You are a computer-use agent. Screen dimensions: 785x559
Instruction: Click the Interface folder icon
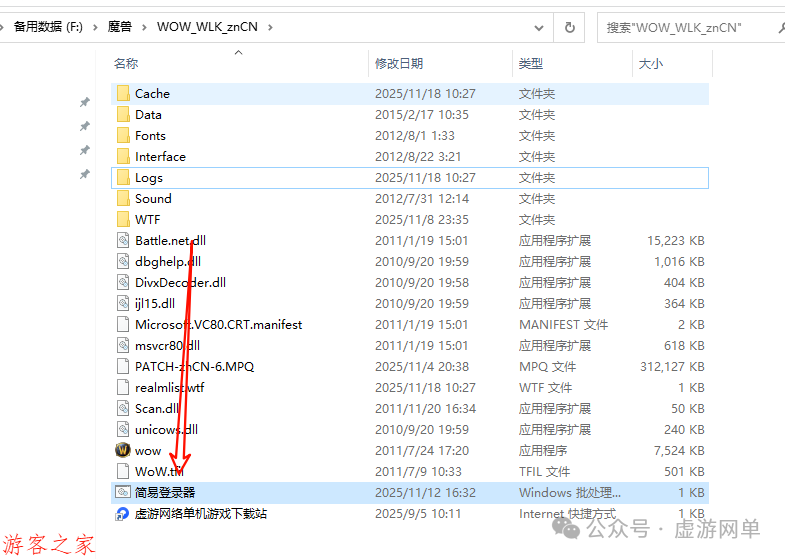[x=123, y=157]
